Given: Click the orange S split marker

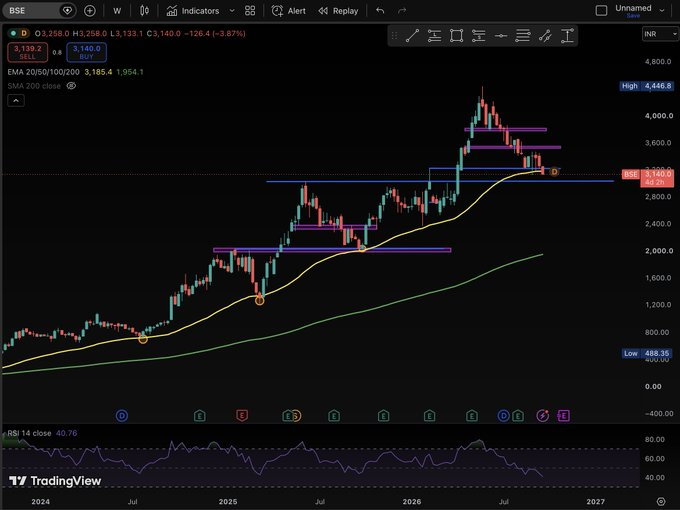Looking at the screenshot, I should [x=296, y=416].
